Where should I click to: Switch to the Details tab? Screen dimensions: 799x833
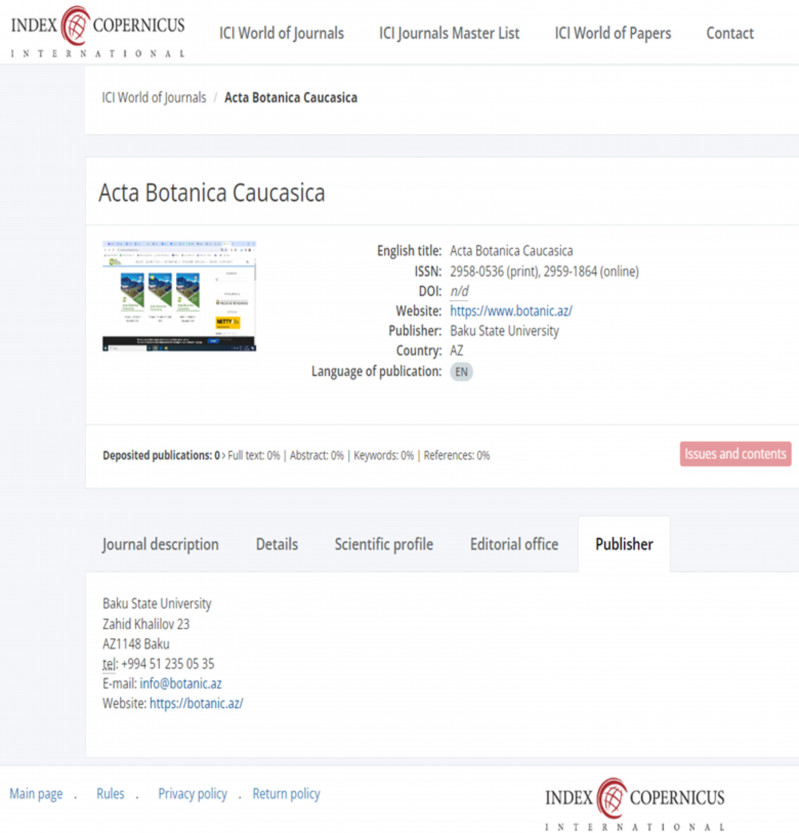[277, 544]
